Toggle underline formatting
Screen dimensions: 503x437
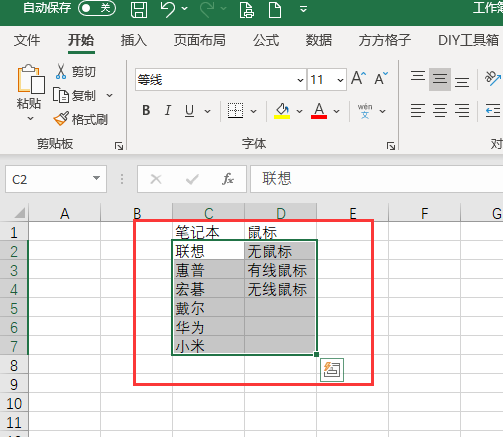pos(189,110)
